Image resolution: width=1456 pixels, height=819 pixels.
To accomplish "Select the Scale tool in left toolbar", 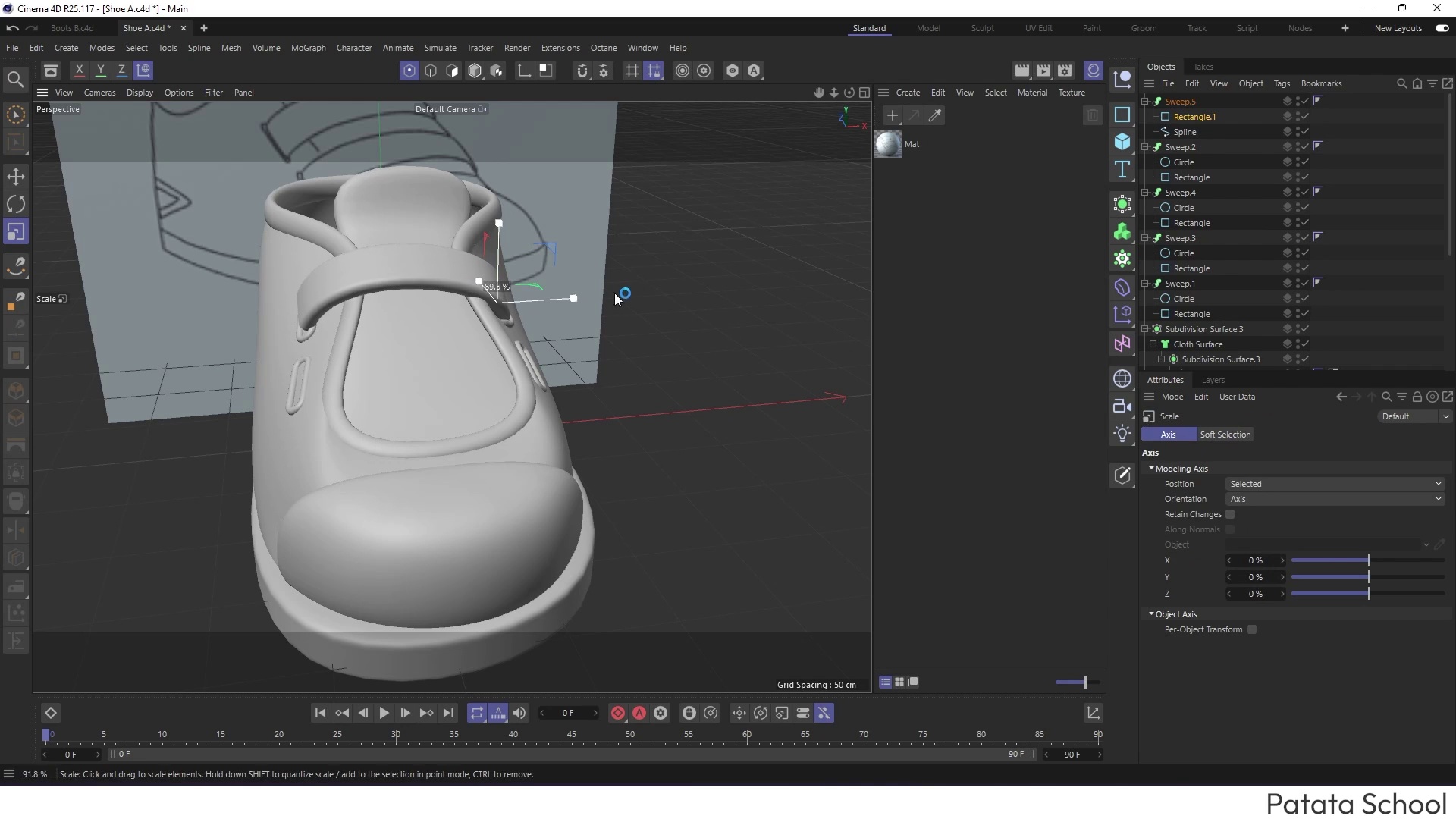I will click(16, 232).
